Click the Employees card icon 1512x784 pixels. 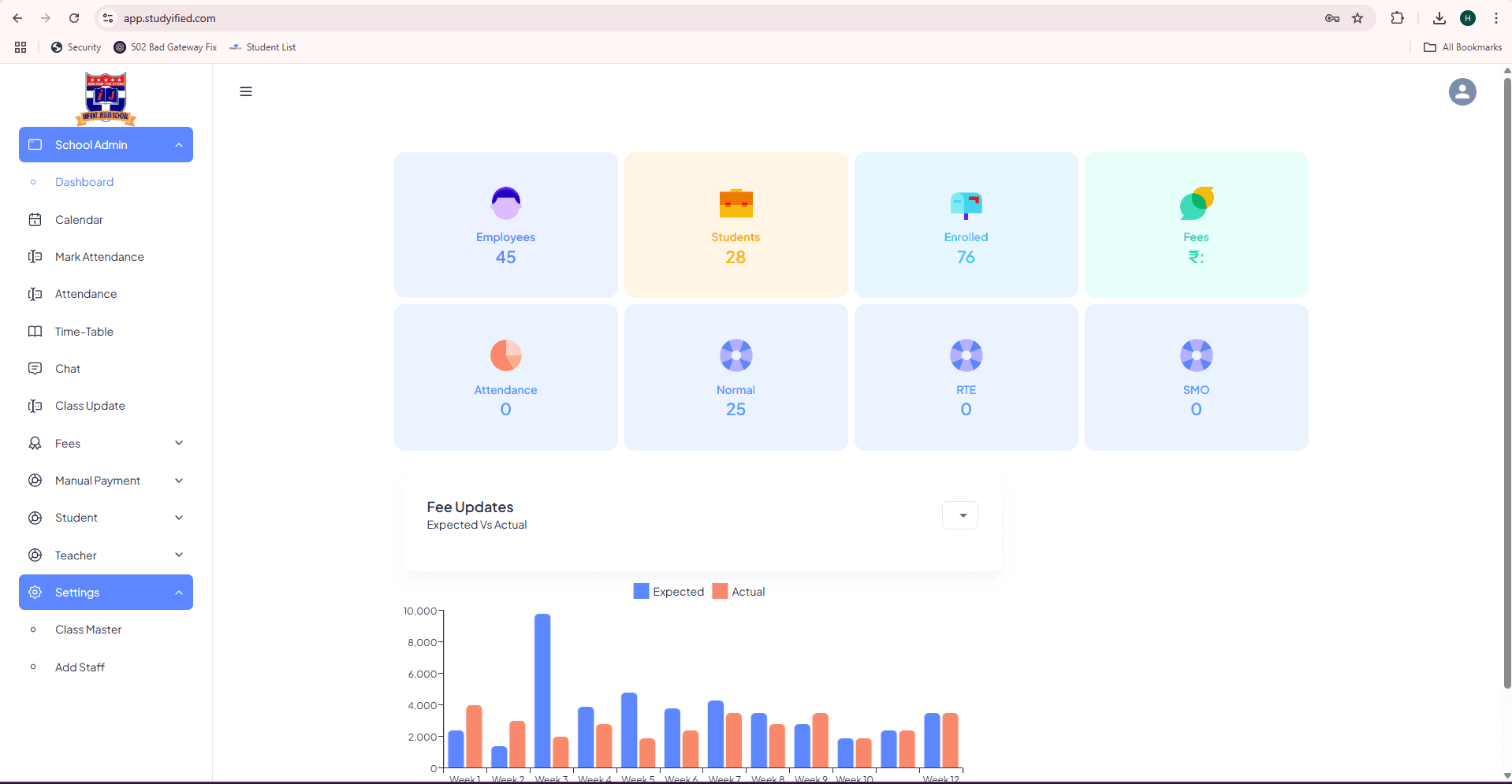pos(505,203)
